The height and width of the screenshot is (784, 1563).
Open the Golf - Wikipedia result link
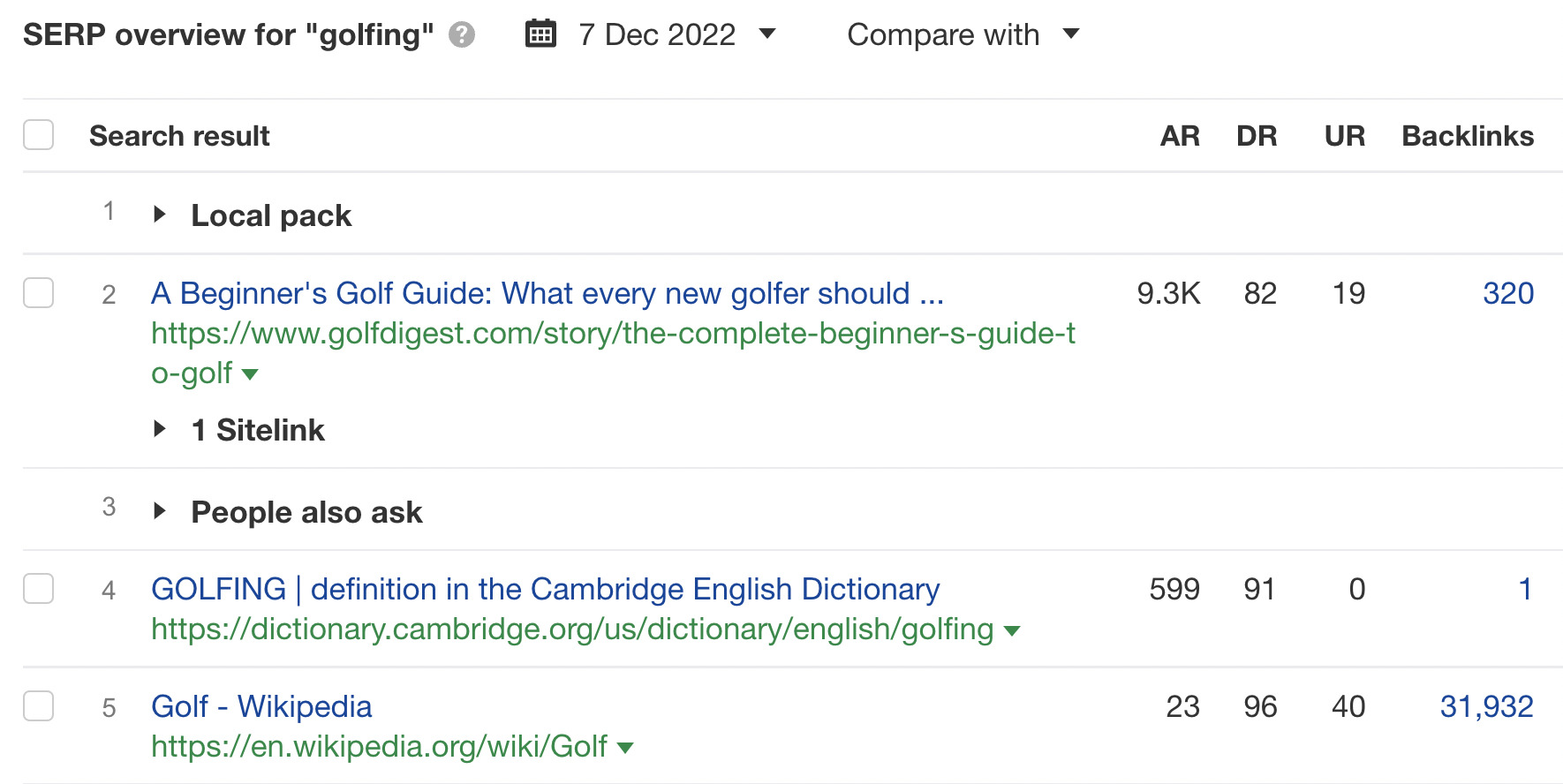pyautogui.click(x=261, y=706)
